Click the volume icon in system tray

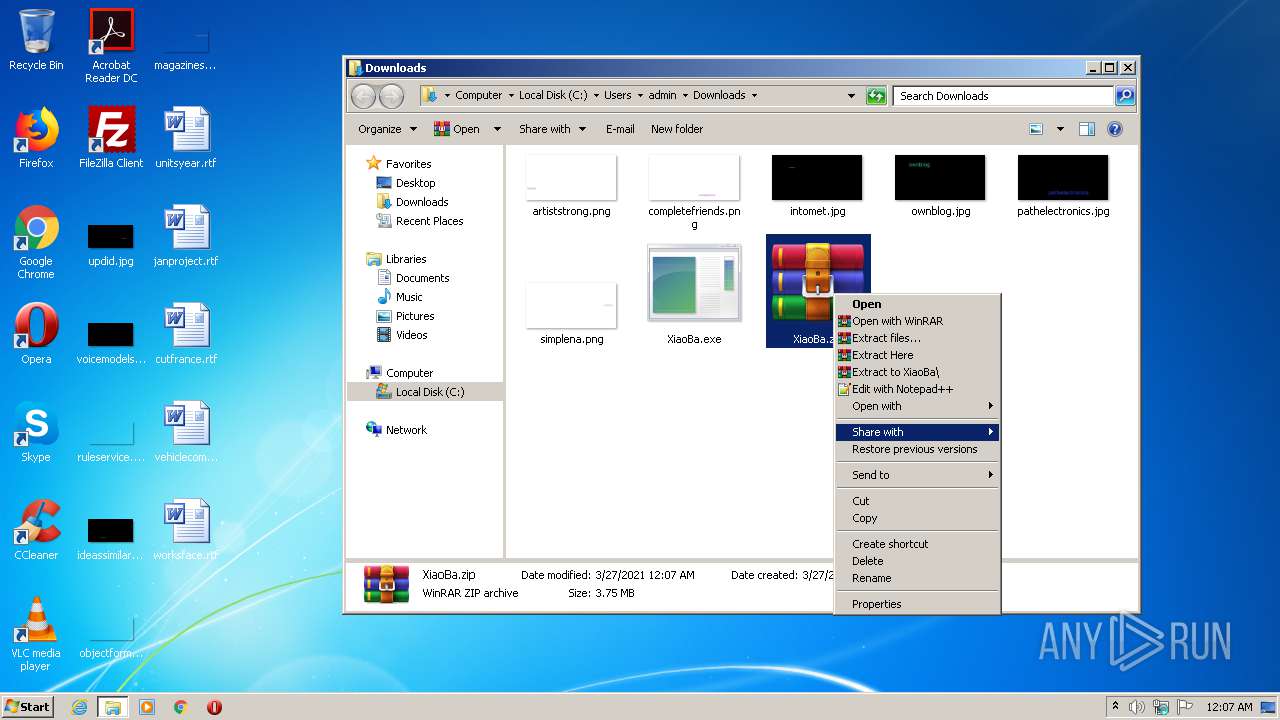(1136, 707)
